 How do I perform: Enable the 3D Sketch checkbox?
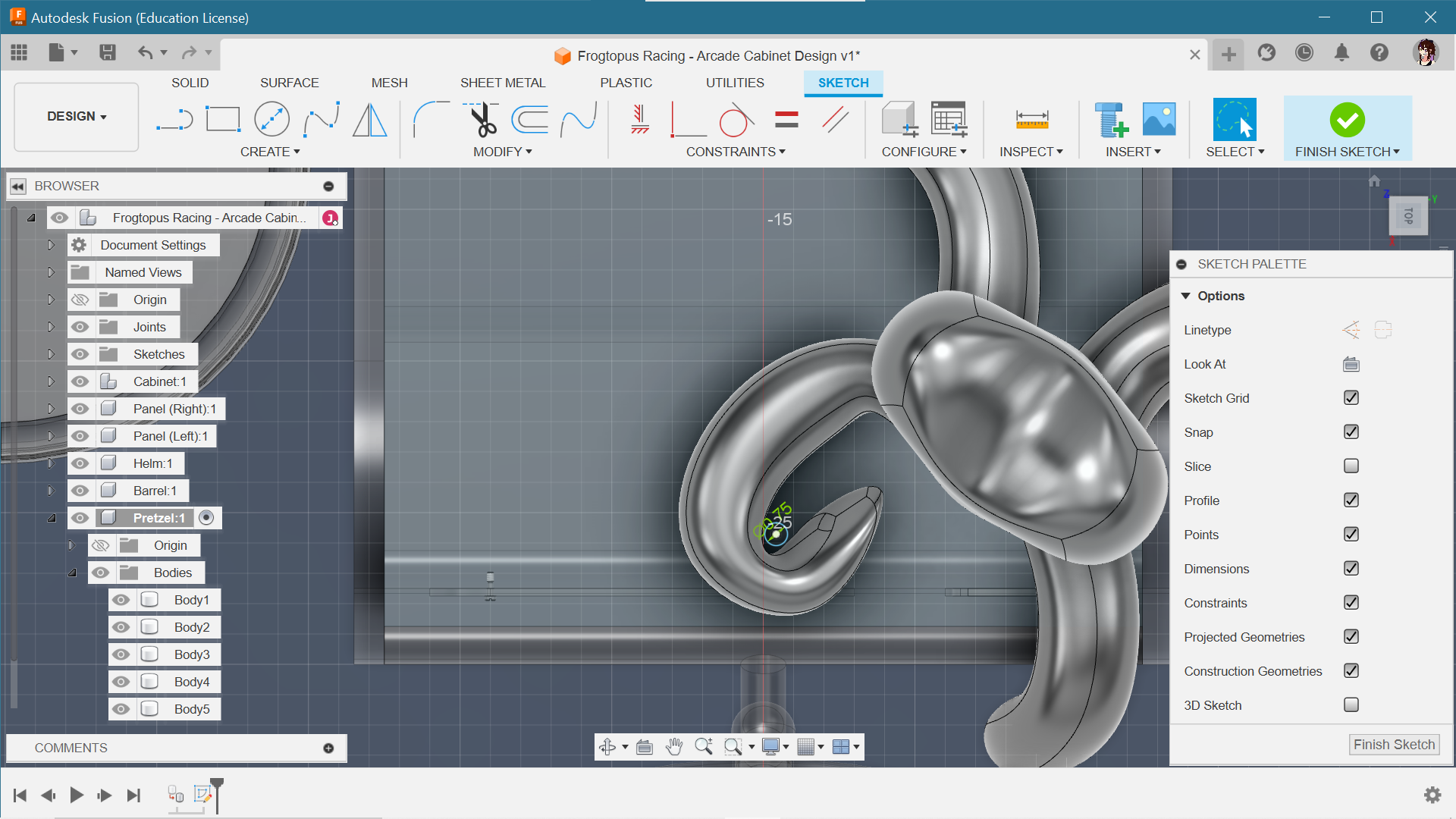point(1351,704)
